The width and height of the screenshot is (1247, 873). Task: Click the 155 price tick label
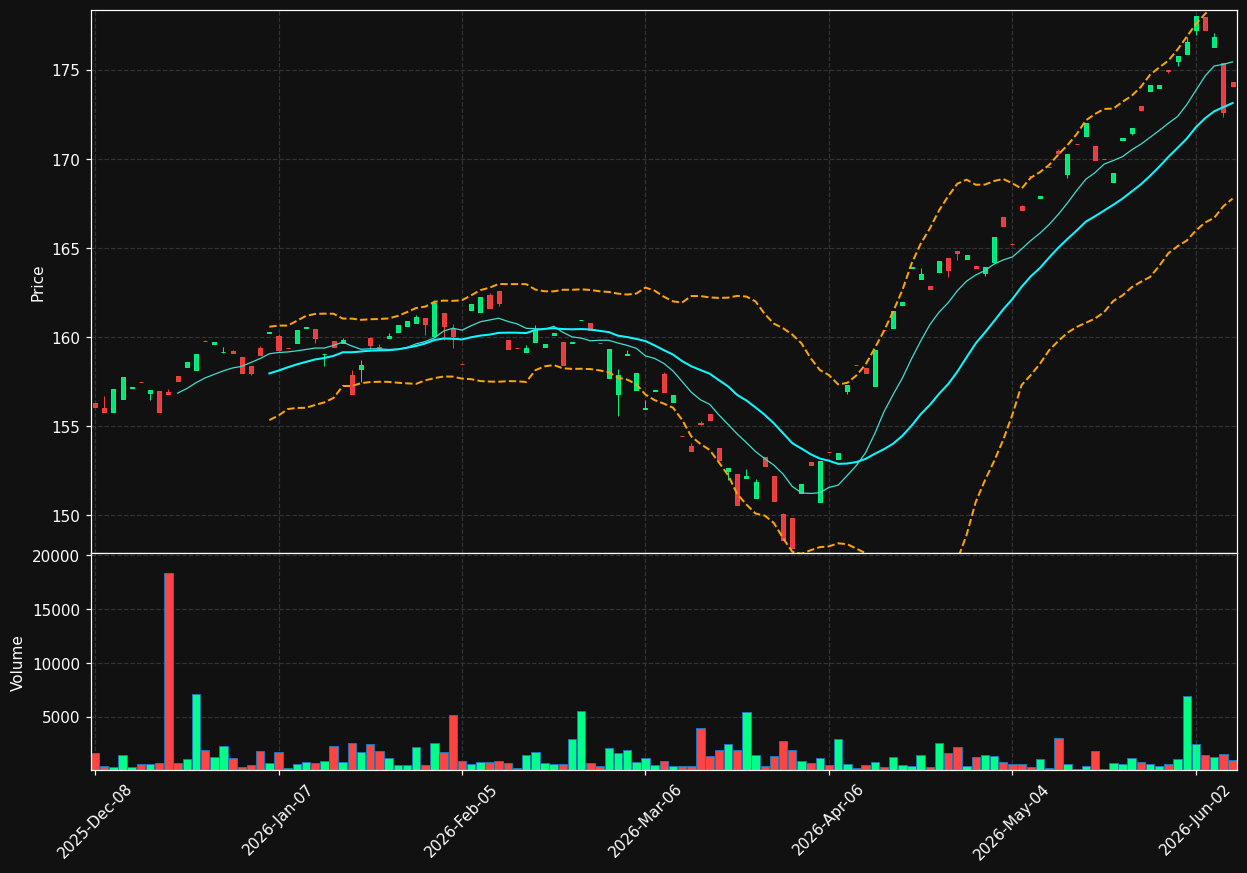pyautogui.click(x=66, y=427)
